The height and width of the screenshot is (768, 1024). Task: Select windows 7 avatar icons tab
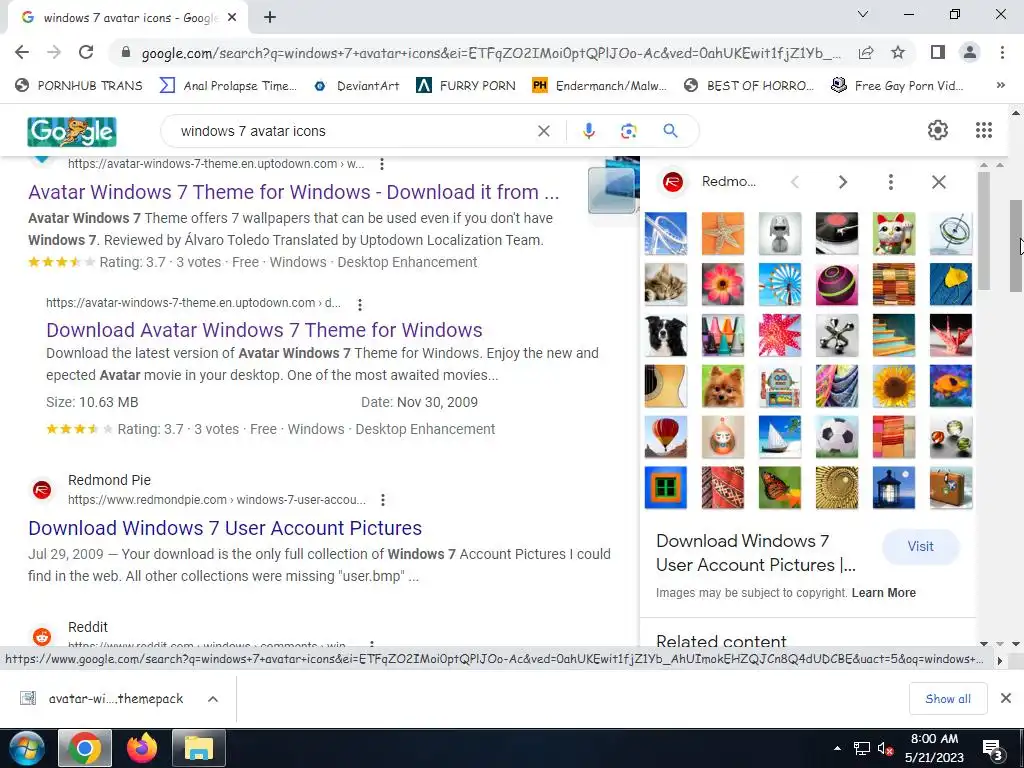[x=128, y=18]
